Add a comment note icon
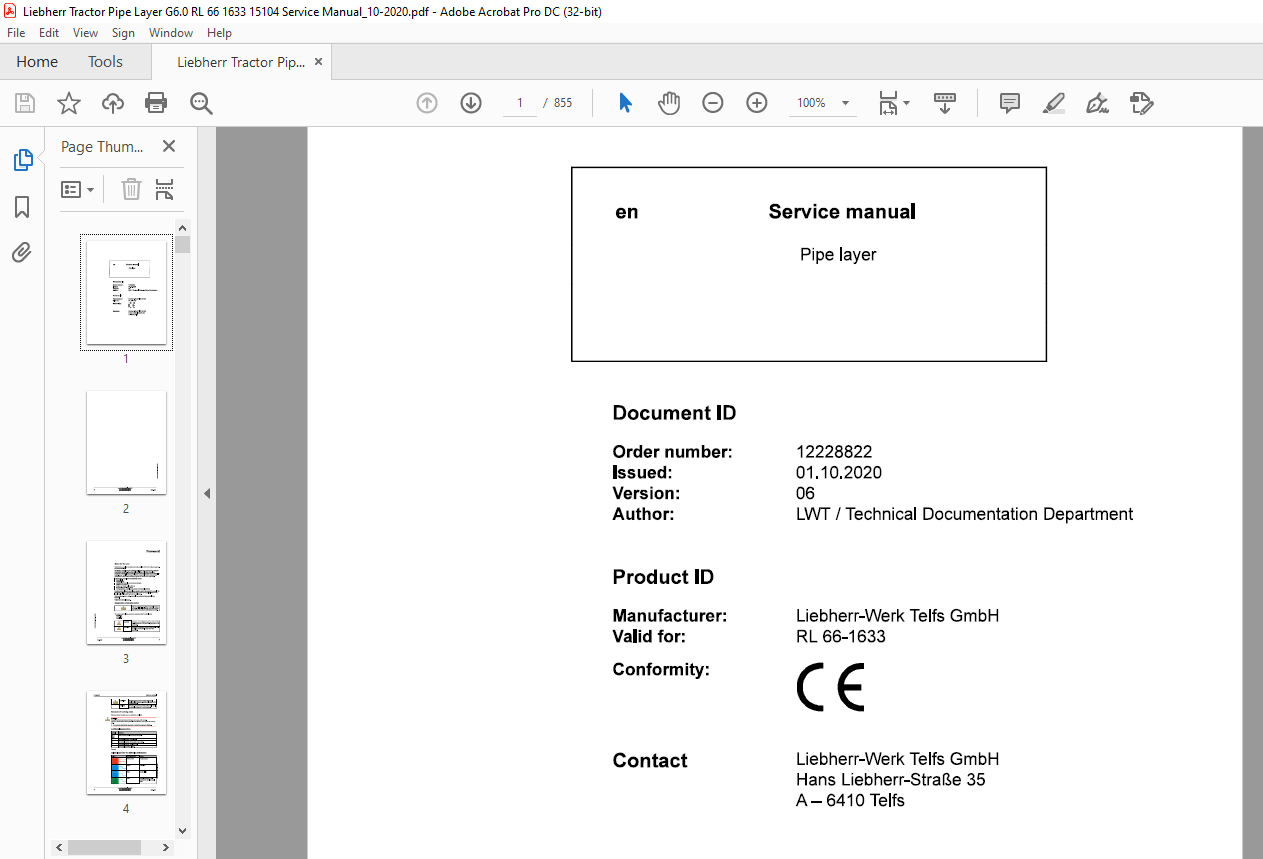The image size is (1263, 859). click(1010, 103)
